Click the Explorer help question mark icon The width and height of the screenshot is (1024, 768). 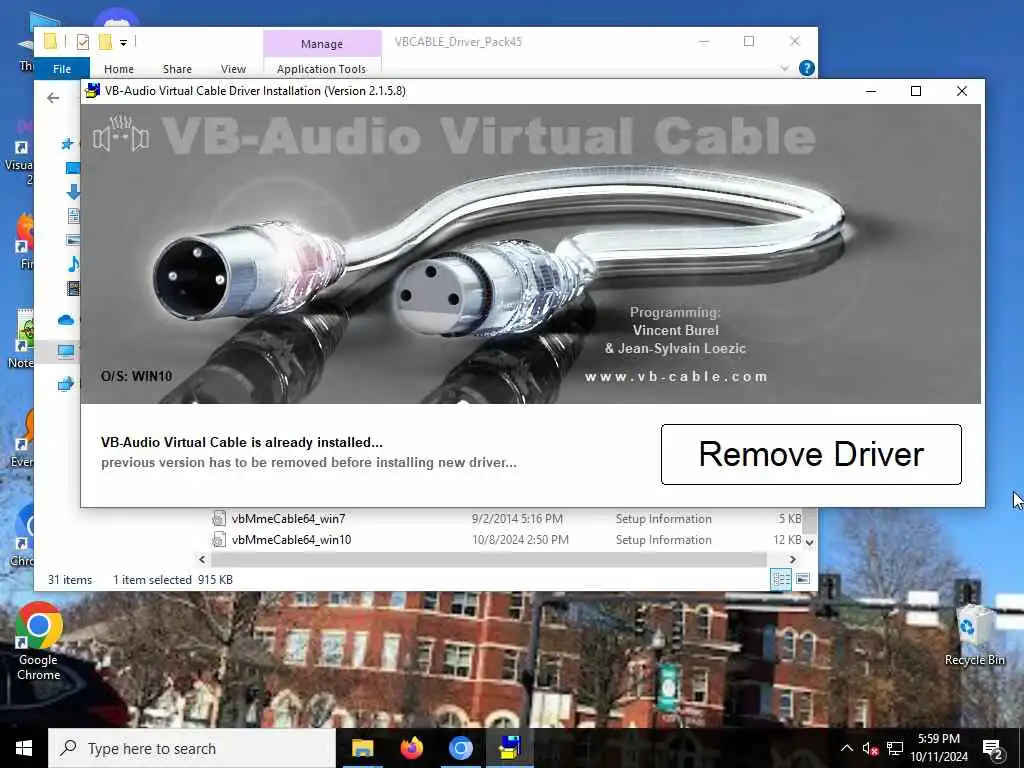pos(807,68)
